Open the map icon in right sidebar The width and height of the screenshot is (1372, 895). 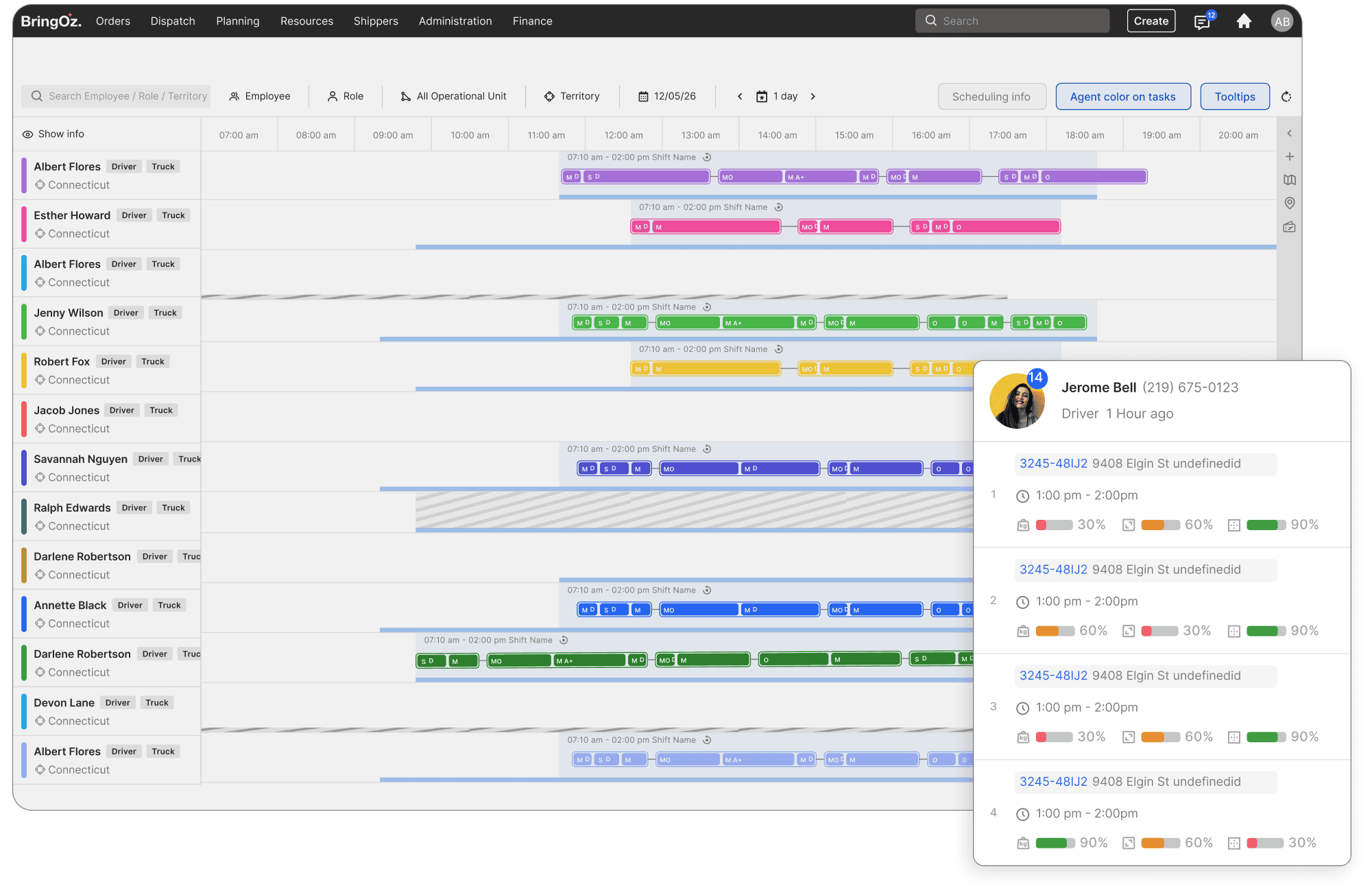[x=1290, y=180]
